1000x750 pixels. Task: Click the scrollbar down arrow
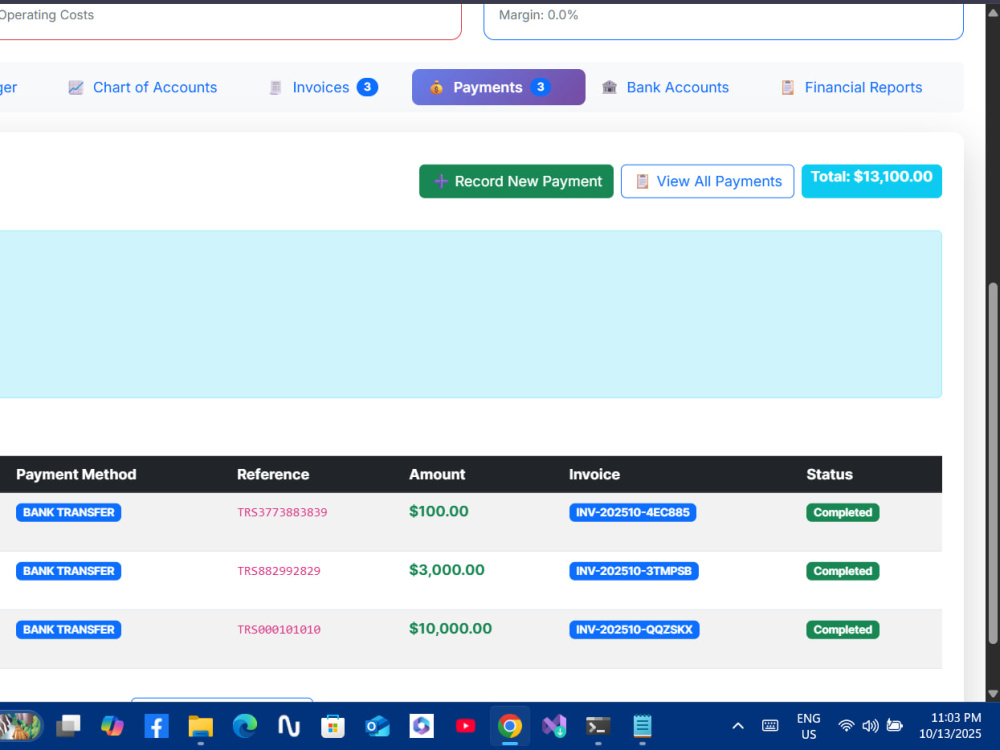coord(992,693)
